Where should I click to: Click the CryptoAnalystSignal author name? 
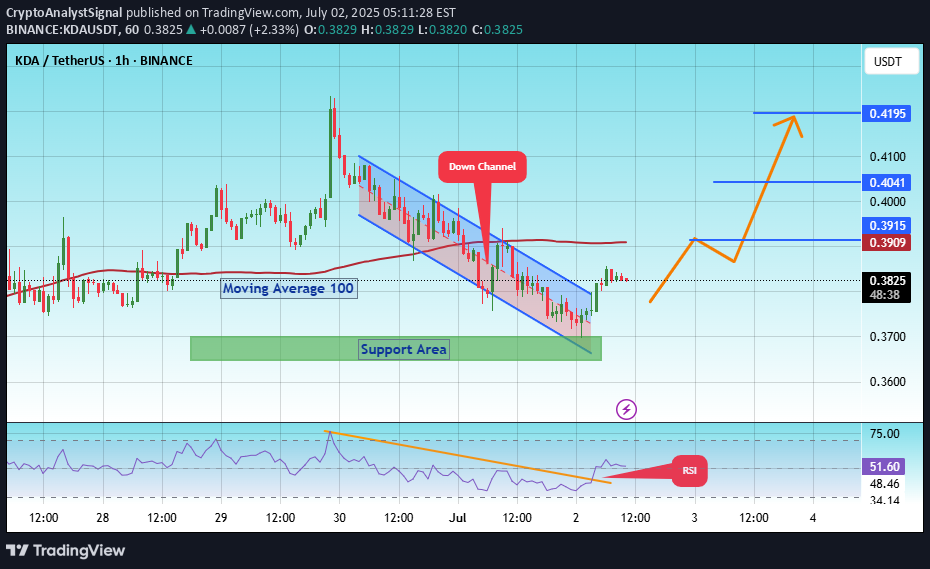pyautogui.click(x=64, y=12)
